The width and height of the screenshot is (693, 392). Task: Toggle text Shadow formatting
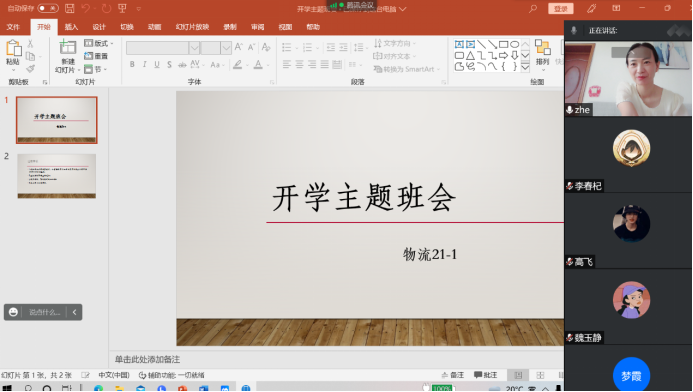click(x=169, y=65)
